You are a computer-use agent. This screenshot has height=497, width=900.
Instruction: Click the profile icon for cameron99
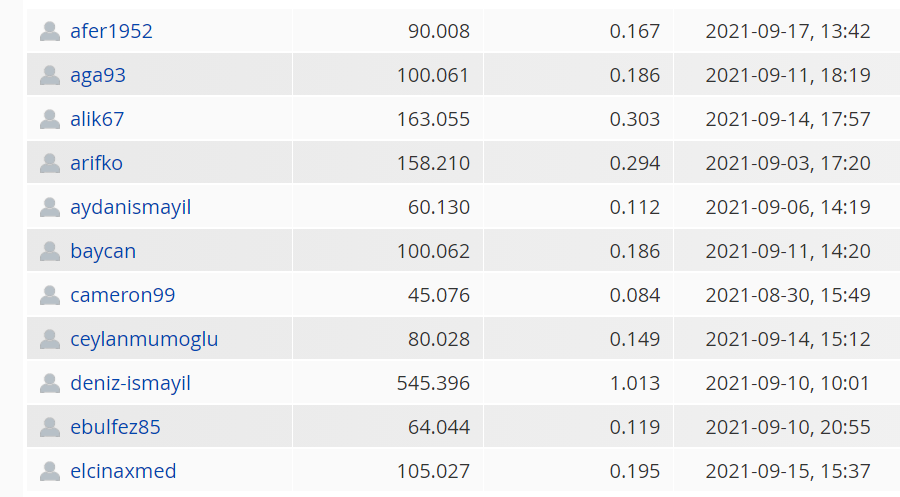tap(50, 295)
